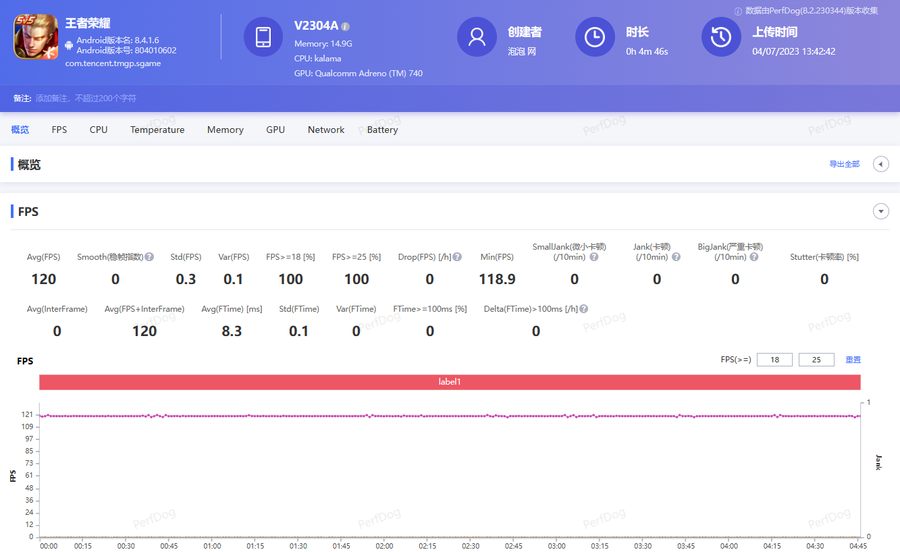Switch to the CPU tab

click(x=98, y=130)
